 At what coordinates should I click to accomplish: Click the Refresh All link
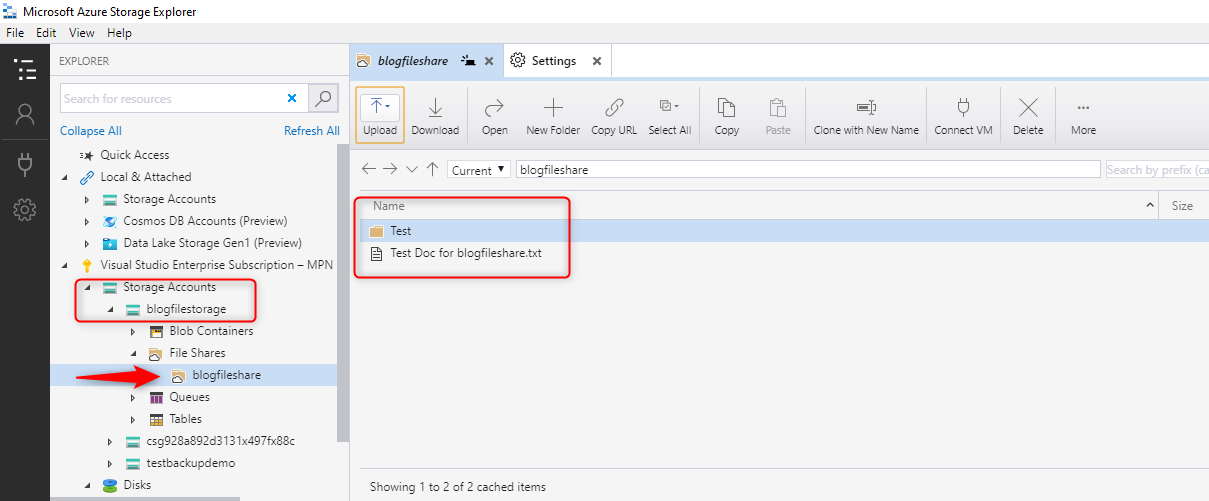pyautogui.click(x=312, y=131)
